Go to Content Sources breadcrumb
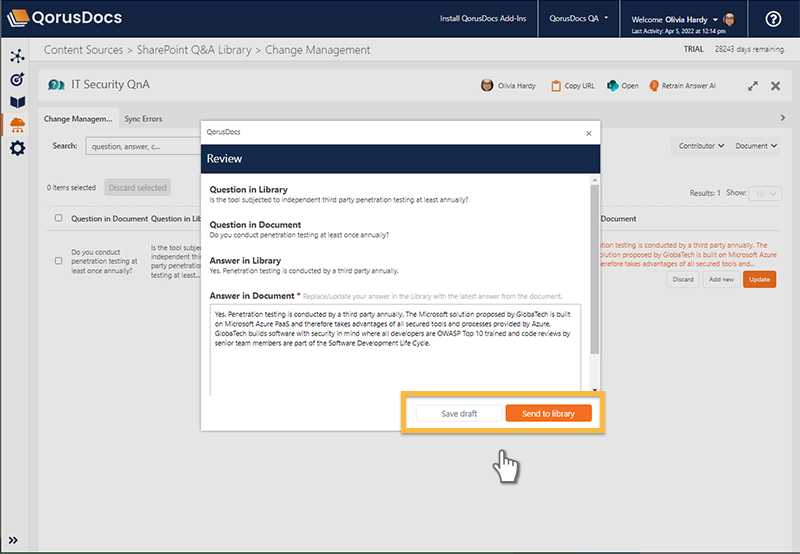Viewport: 800px width, 554px height. (83, 50)
